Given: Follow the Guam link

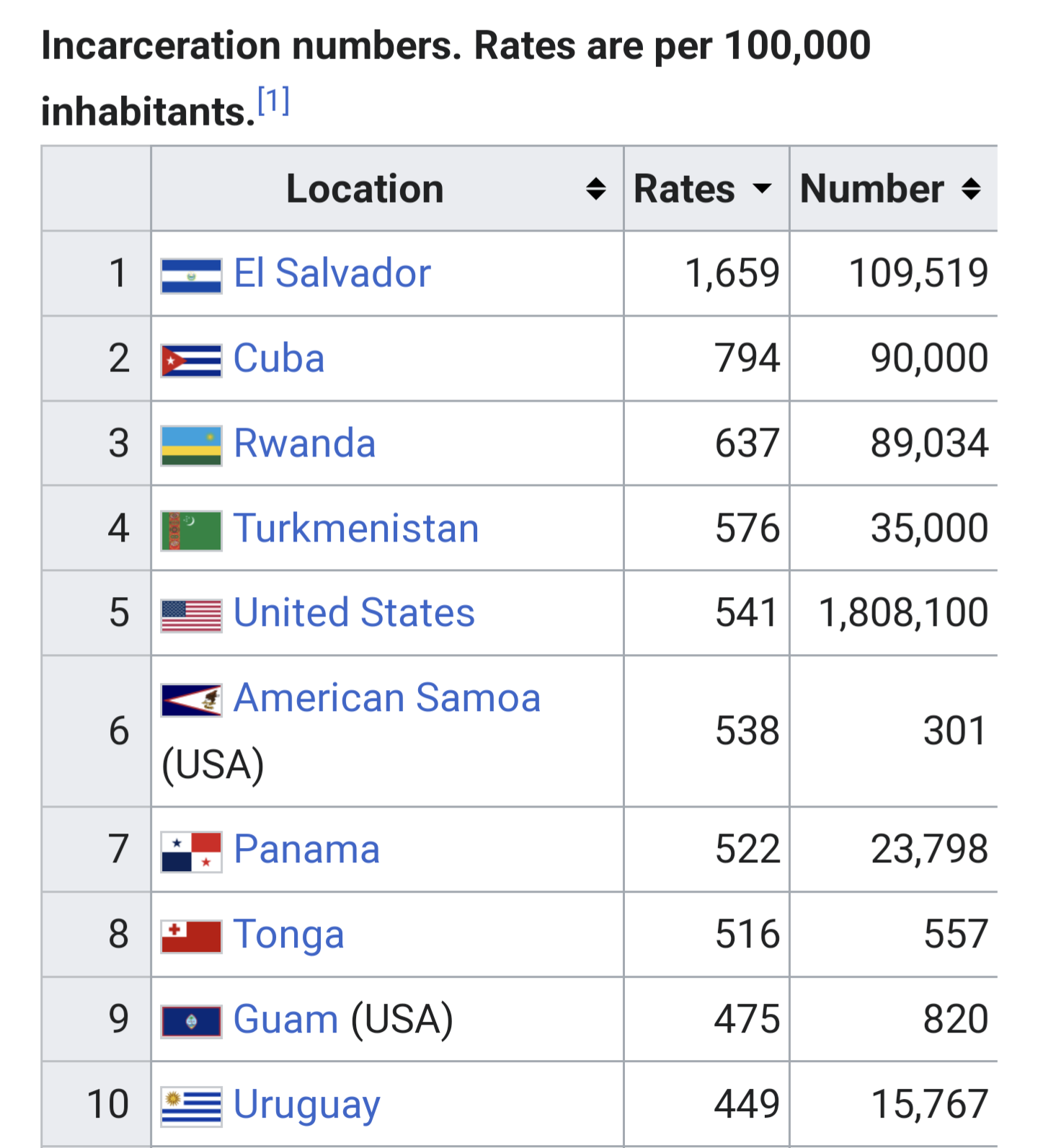Looking at the screenshot, I should (x=286, y=1019).
